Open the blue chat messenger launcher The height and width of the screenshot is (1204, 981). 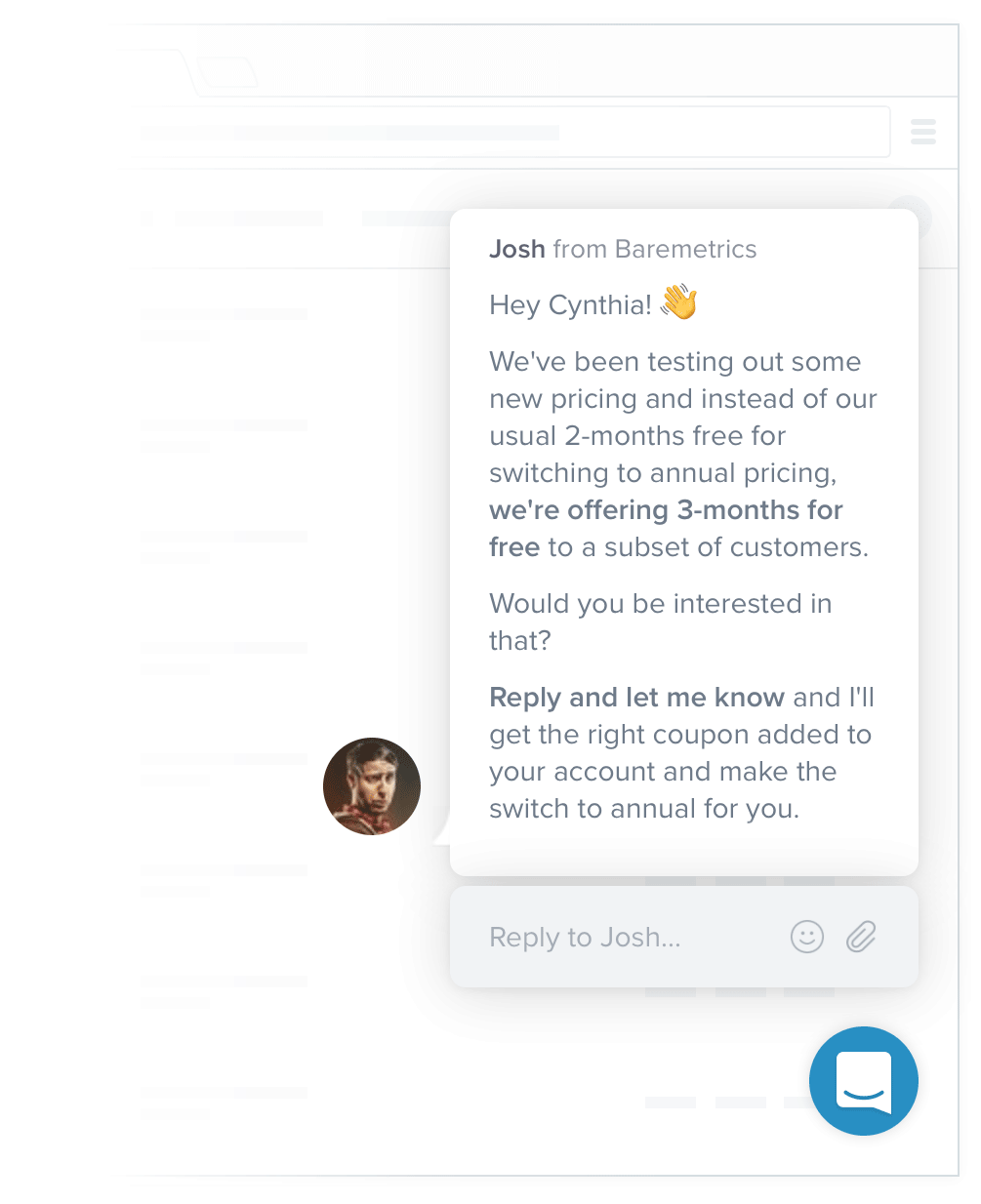coord(864,1081)
